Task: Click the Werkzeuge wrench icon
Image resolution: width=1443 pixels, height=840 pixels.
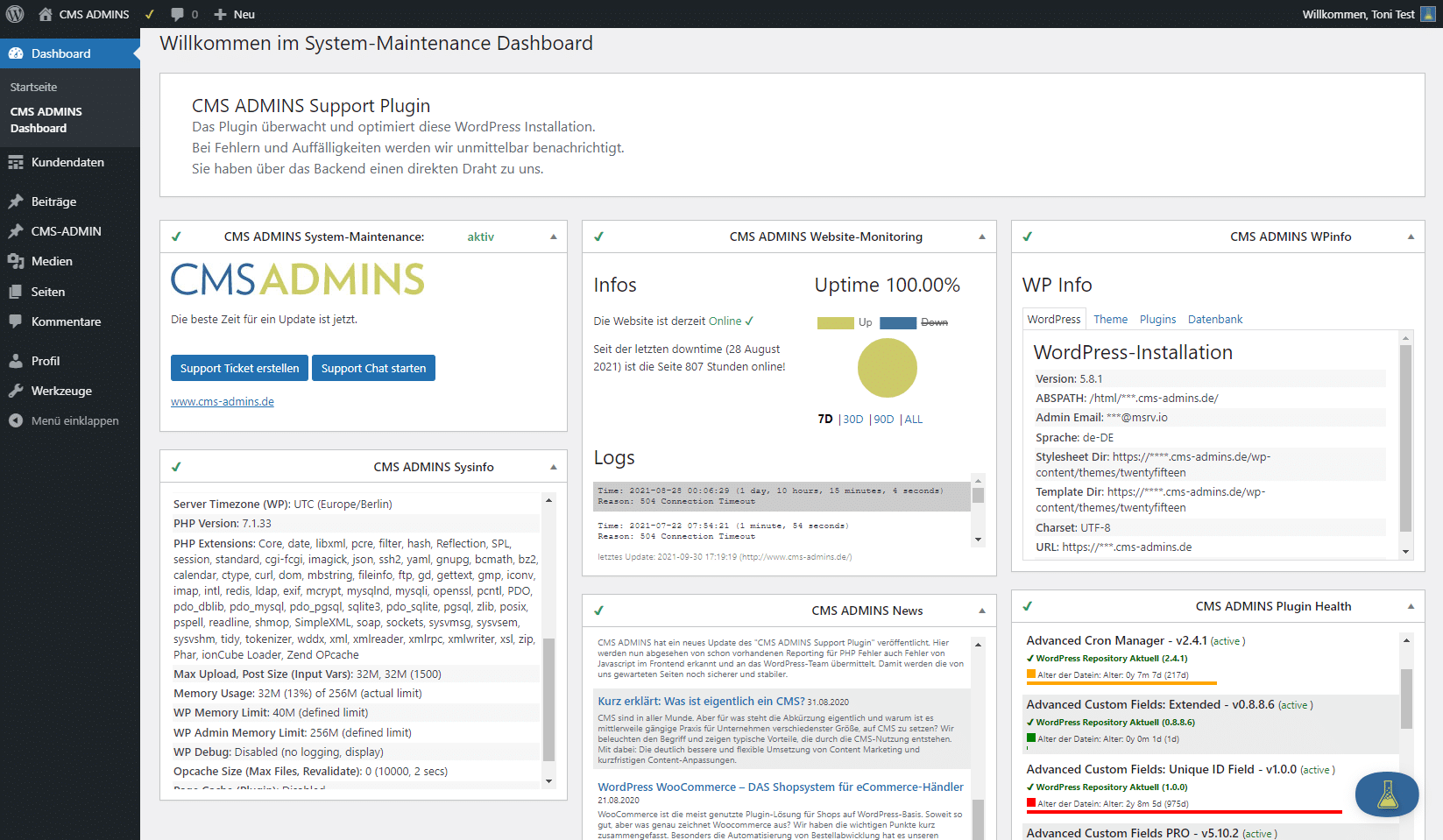Action: tap(16, 391)
